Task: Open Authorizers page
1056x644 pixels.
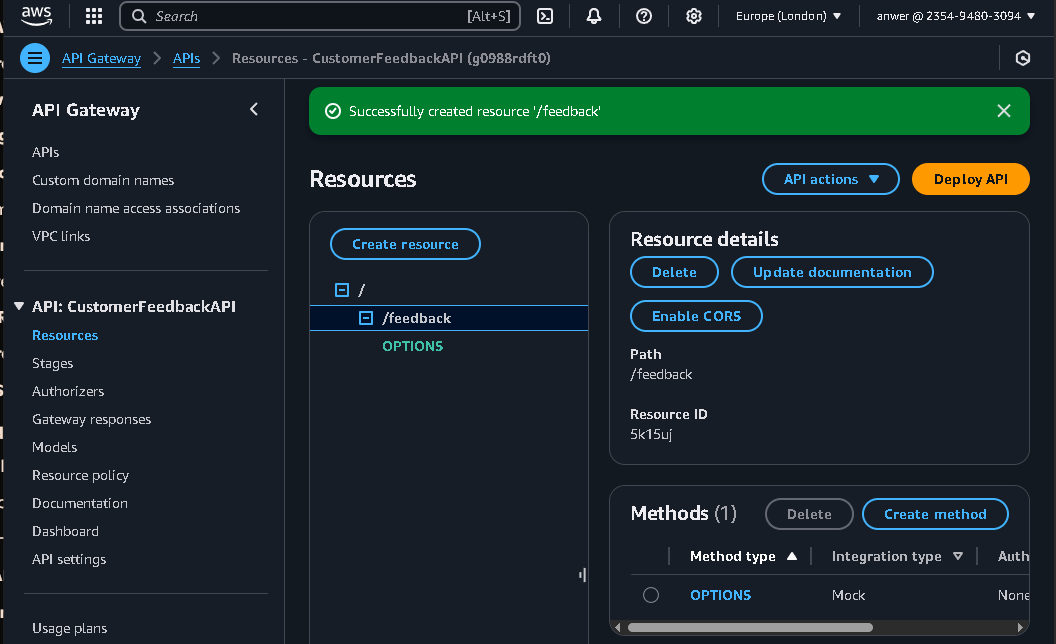Action: (68, 391)
